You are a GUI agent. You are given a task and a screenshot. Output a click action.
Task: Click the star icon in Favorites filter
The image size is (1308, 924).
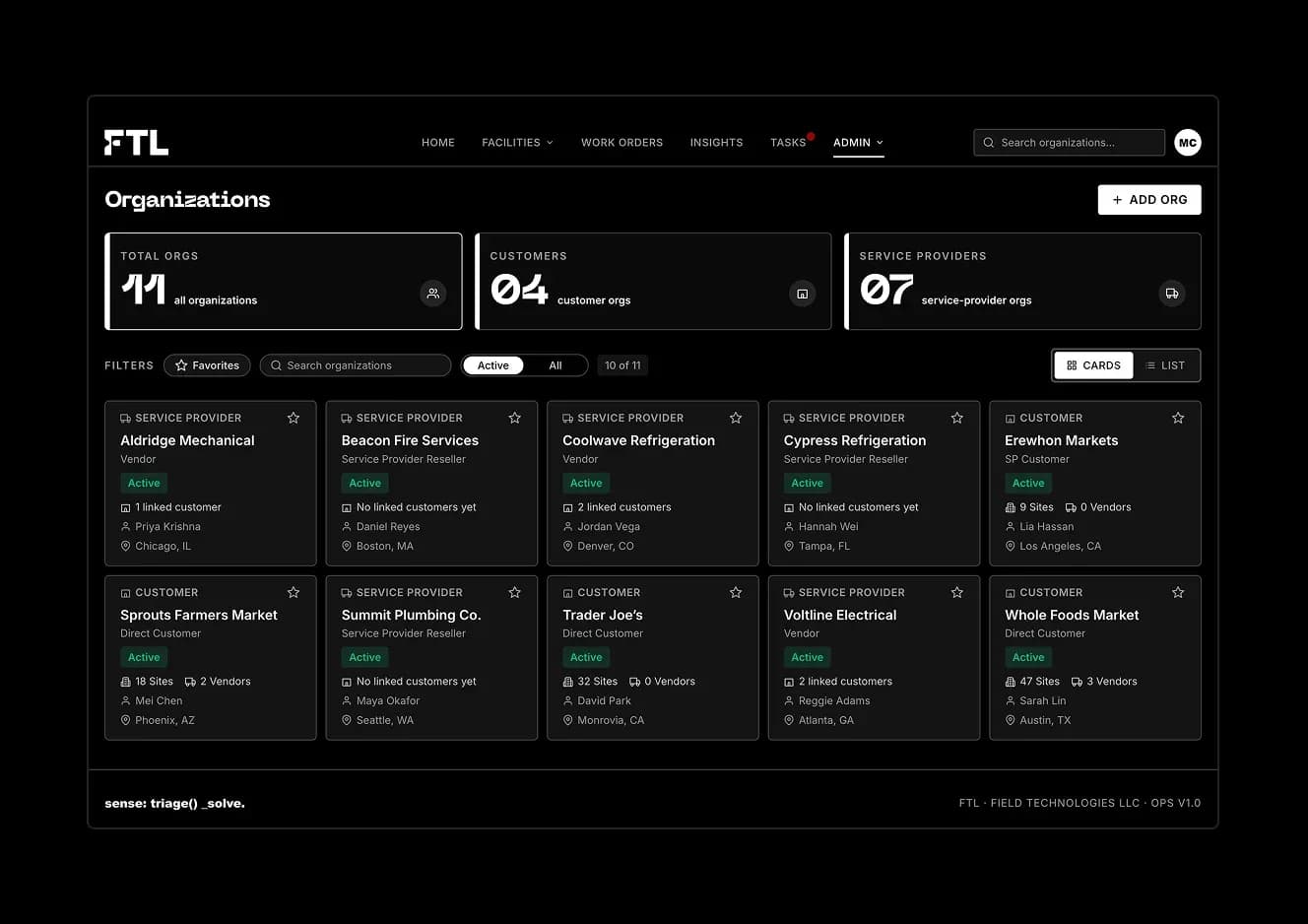[181, 365]
